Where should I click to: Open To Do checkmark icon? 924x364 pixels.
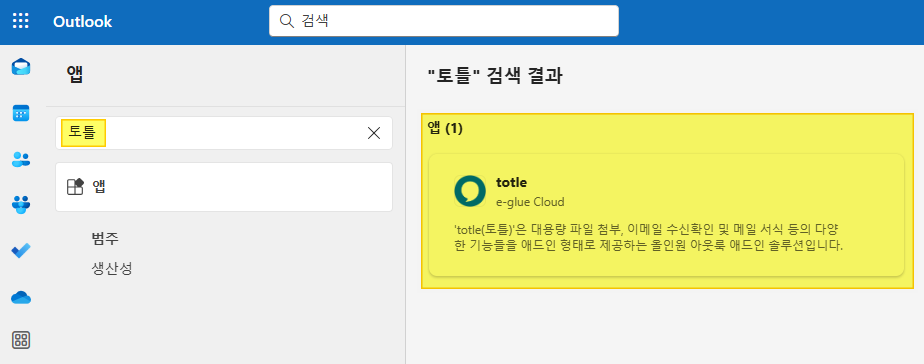[21, 251]
